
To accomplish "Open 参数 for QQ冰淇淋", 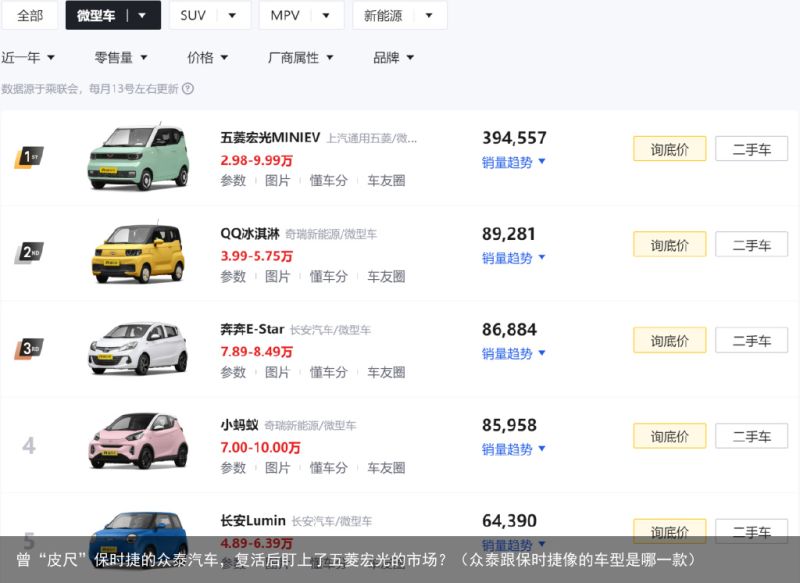I will pyautogui.click(x=233, y=276).
